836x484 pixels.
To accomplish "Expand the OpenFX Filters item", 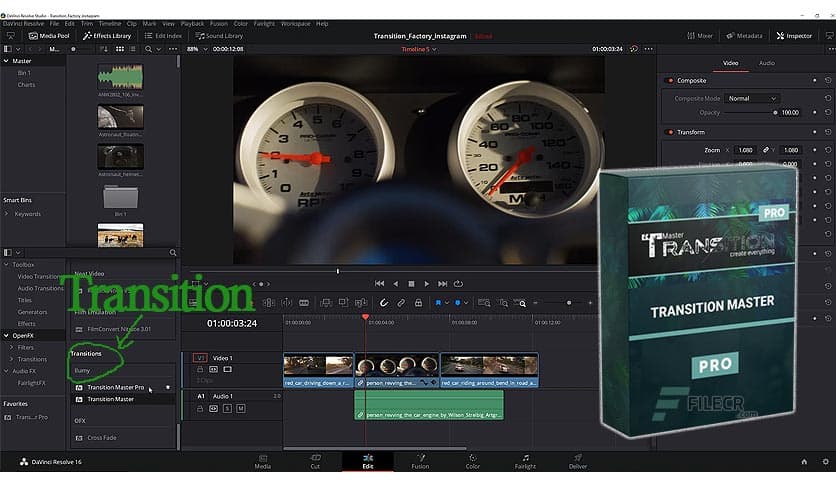I will (11, 347).
